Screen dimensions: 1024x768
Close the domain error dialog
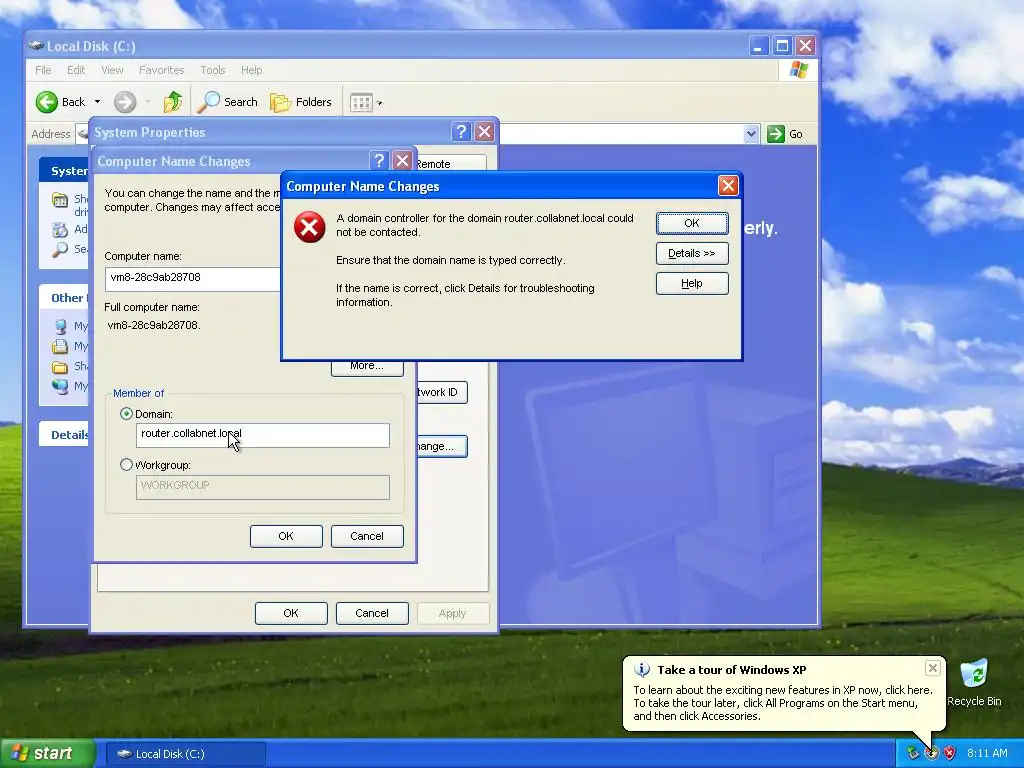tap(728, 186)
